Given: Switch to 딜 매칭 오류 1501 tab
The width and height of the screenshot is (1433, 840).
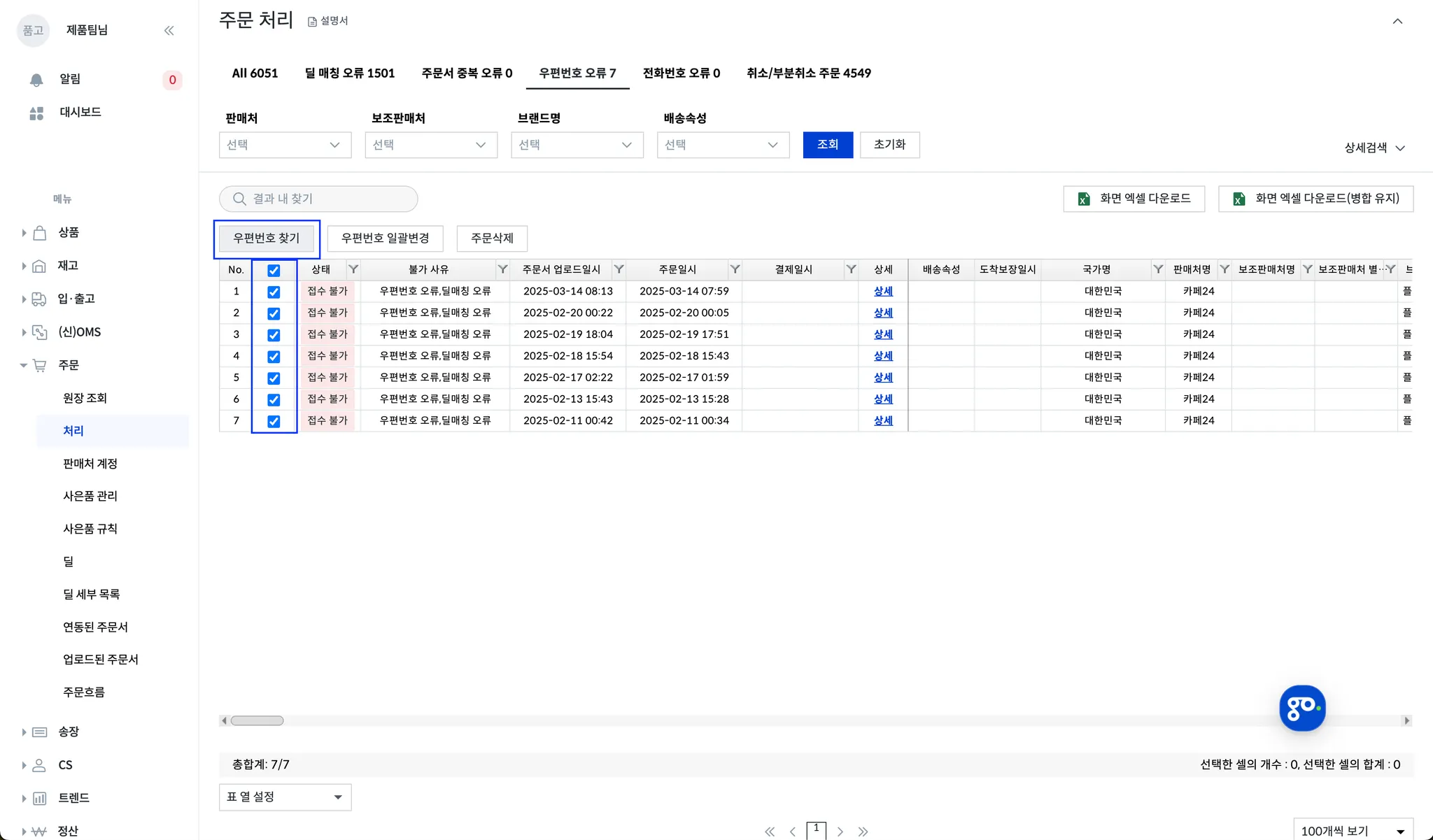Looking at the screenshot, I should coord(349,73).
